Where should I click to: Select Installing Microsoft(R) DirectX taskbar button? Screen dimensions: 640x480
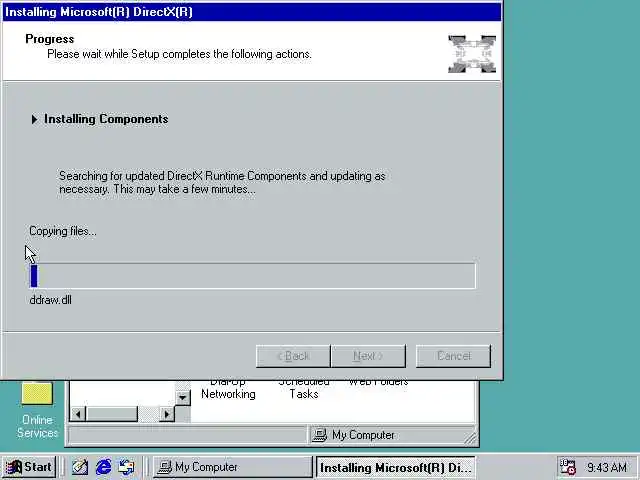396,467
